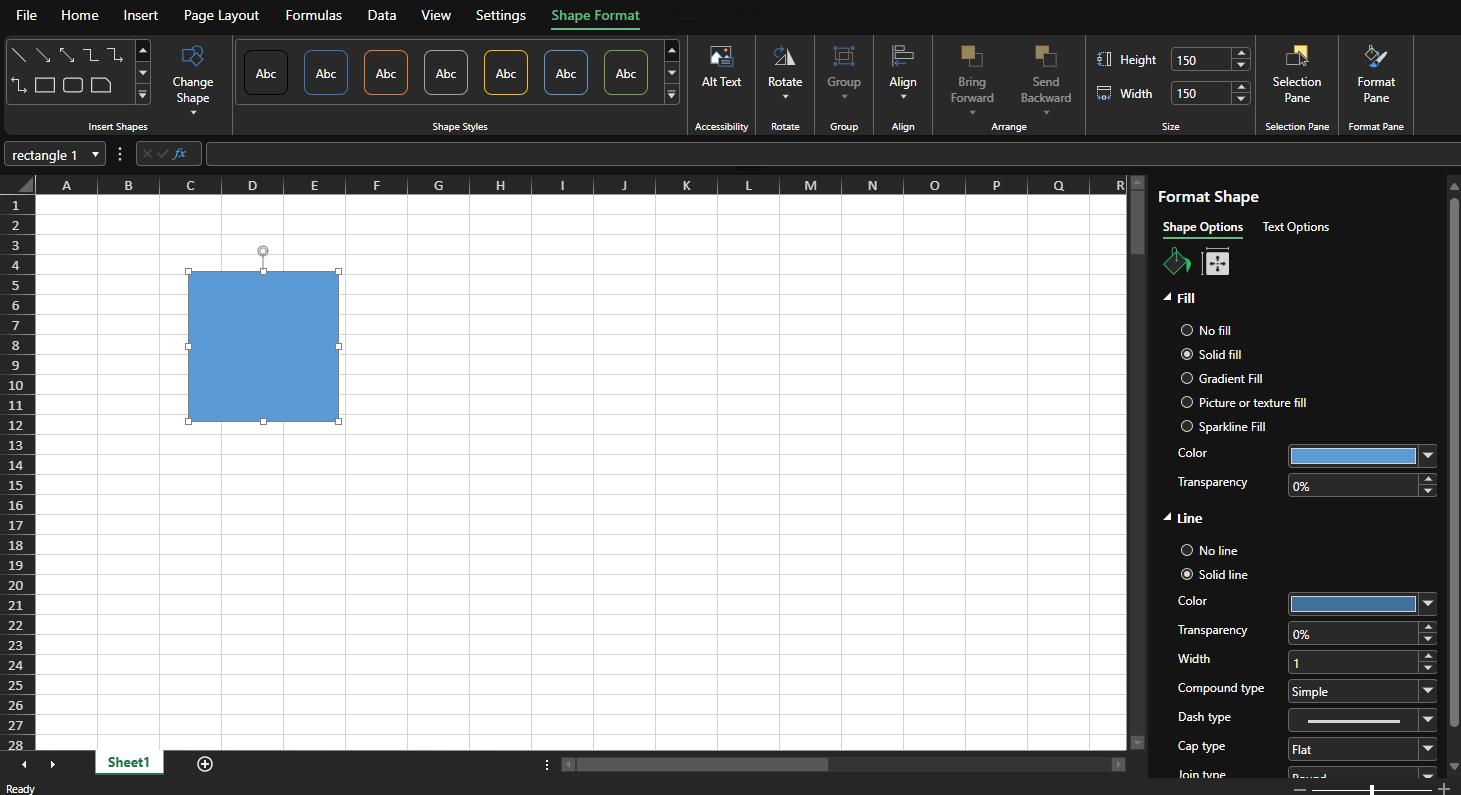Switch to the Text Options tab
Screen dimensions: 1461x795
[x=1296, y=227]
